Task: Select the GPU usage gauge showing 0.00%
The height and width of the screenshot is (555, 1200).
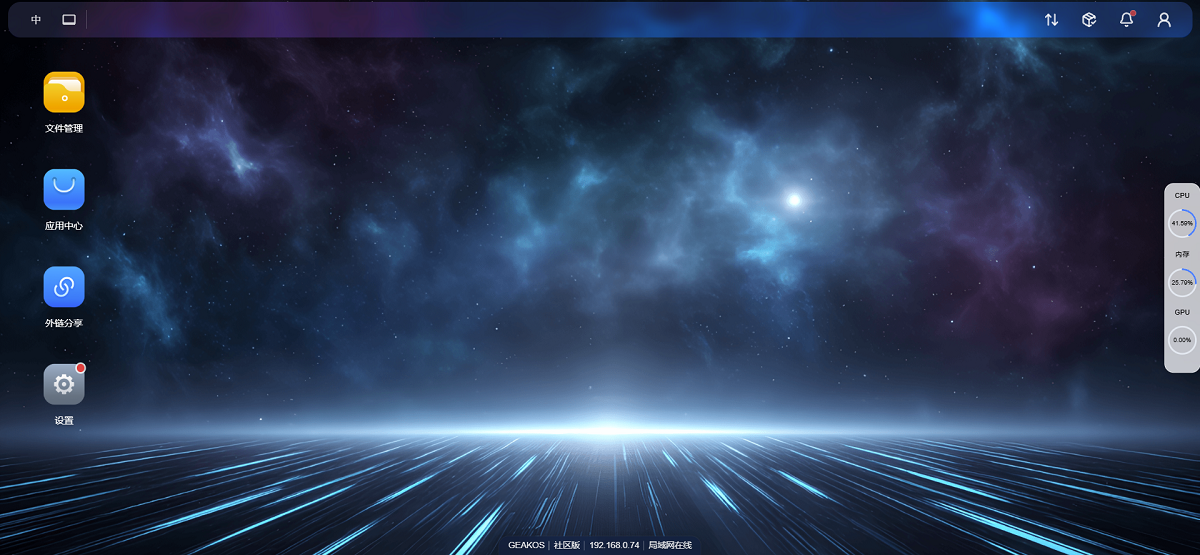Action: tap(1182, 340)
